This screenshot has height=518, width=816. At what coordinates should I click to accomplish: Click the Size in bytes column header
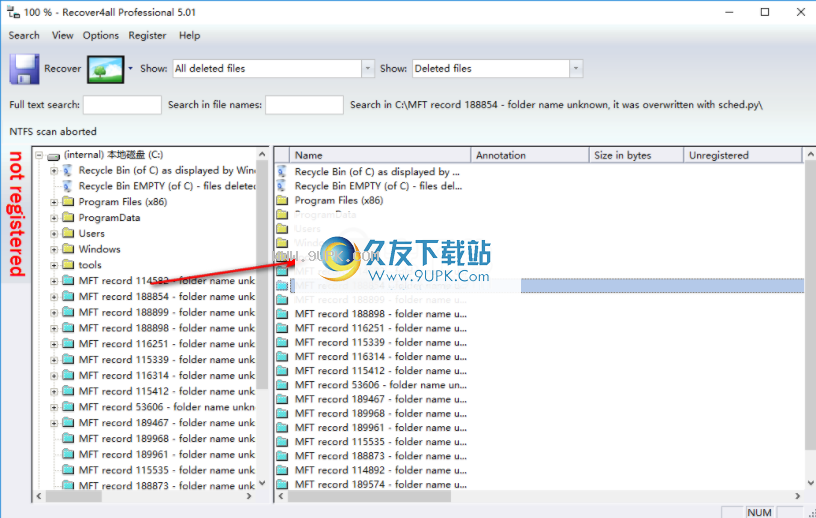(636, 155)
